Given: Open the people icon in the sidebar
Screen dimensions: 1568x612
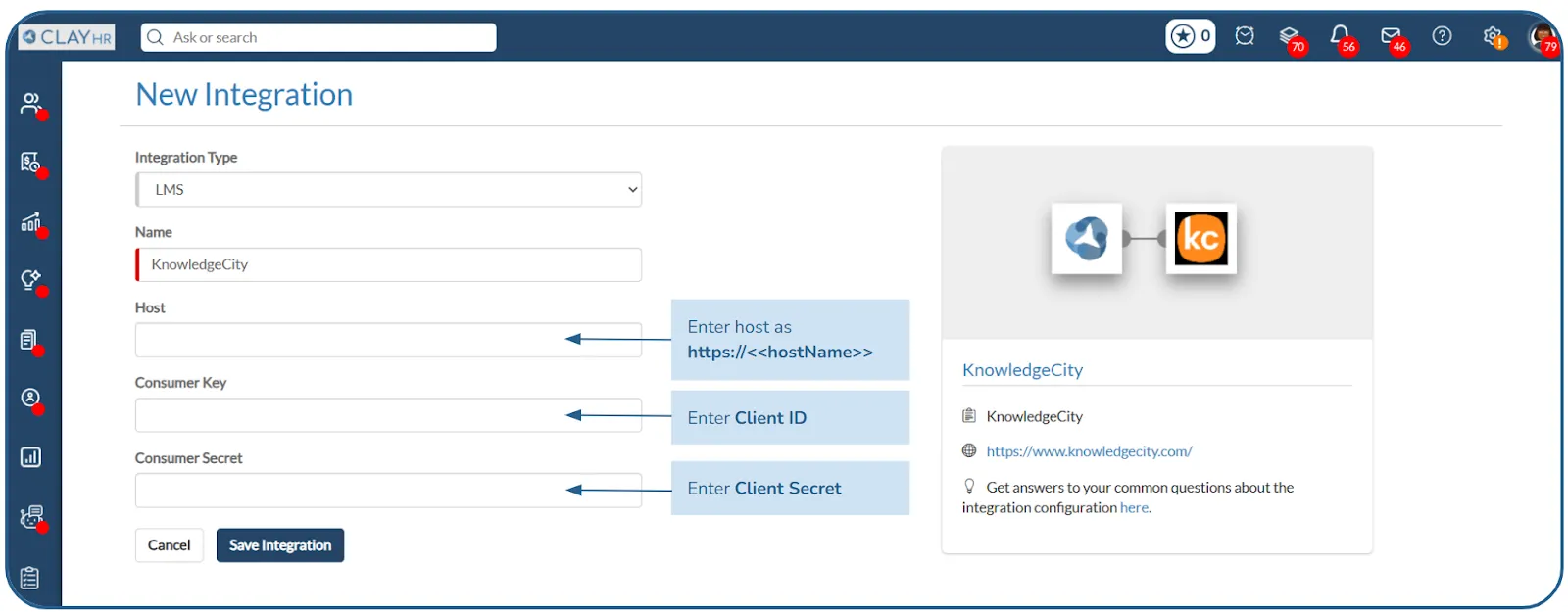Looking at the screenshot, I should (x=31, y=103).
